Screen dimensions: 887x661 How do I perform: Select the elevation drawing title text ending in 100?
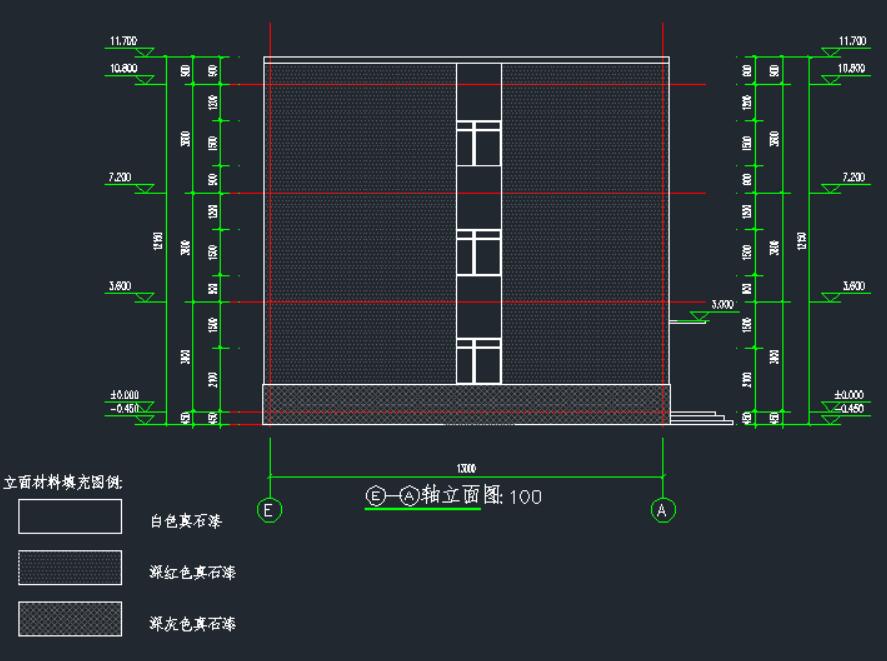tap(454, 496)
